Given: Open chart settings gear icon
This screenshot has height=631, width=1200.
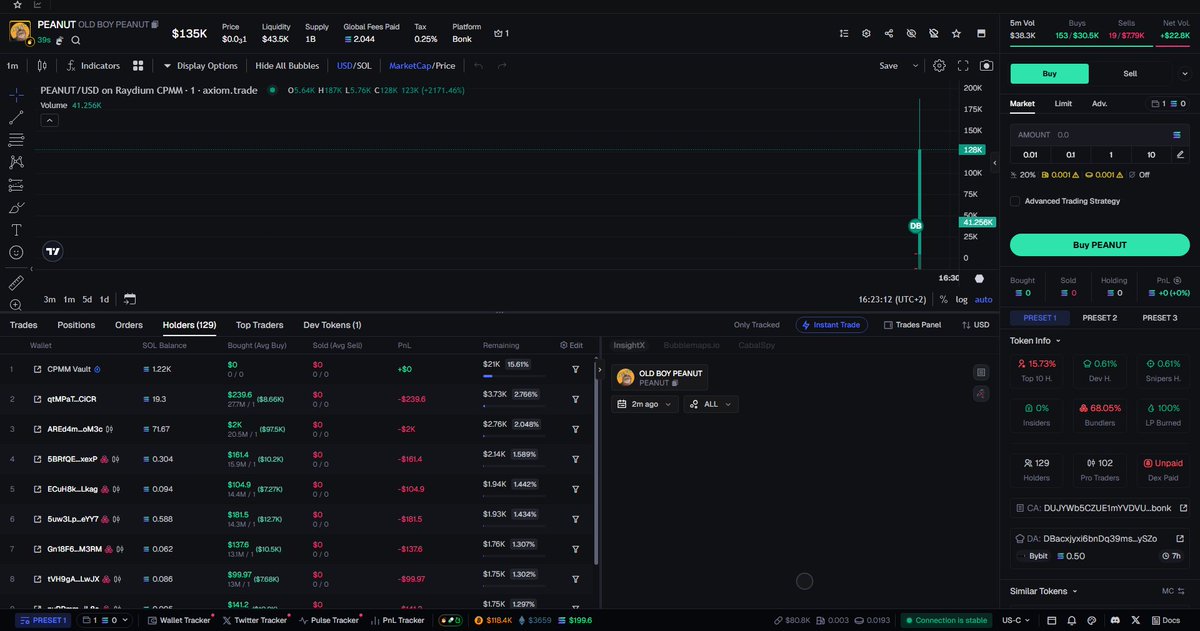Looking at the screenshot, I should [939, 66].
